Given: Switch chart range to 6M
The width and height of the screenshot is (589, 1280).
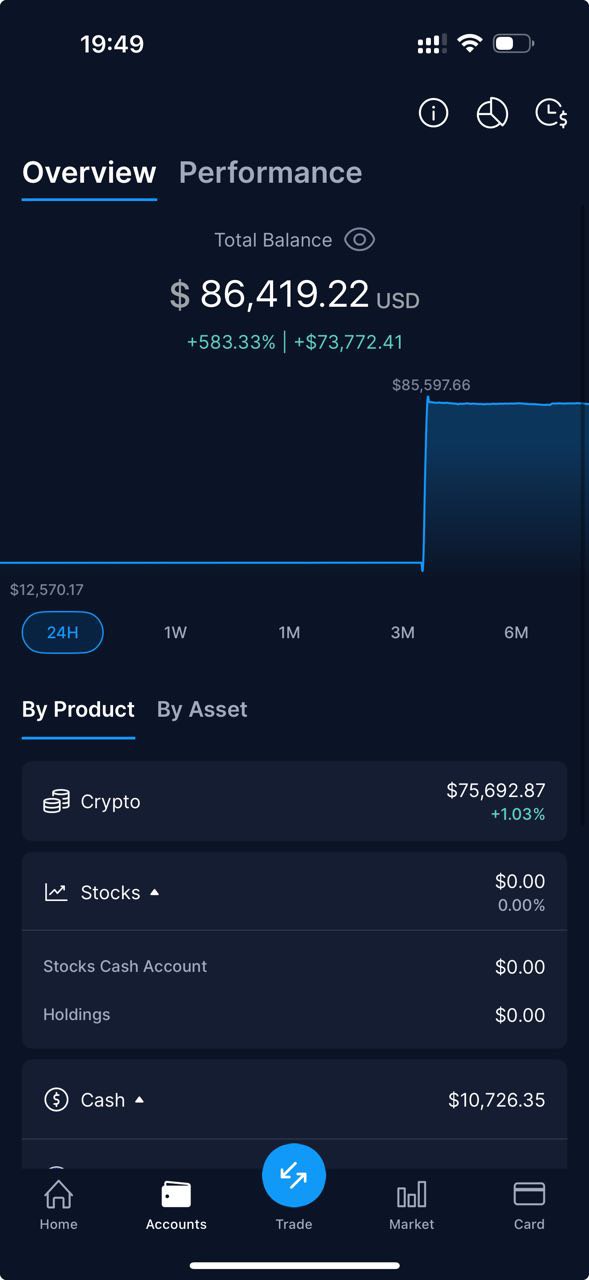Looking at the screenshot, I should 516,632.
